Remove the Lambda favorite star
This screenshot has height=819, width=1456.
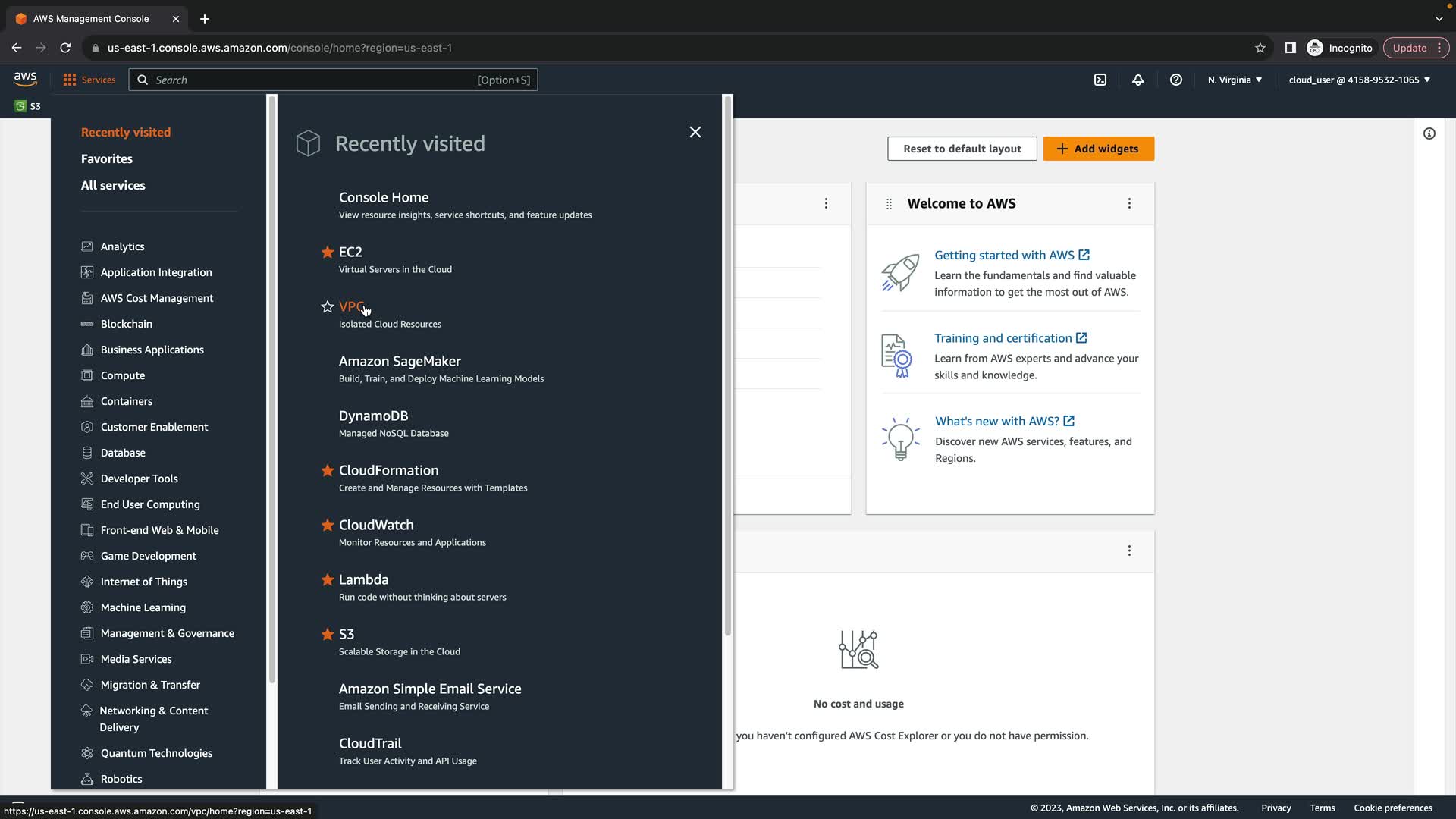click(328, 579)
